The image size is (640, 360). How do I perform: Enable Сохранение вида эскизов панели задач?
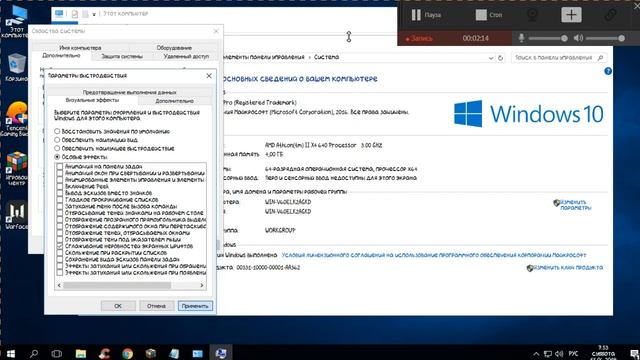[60, 259]
